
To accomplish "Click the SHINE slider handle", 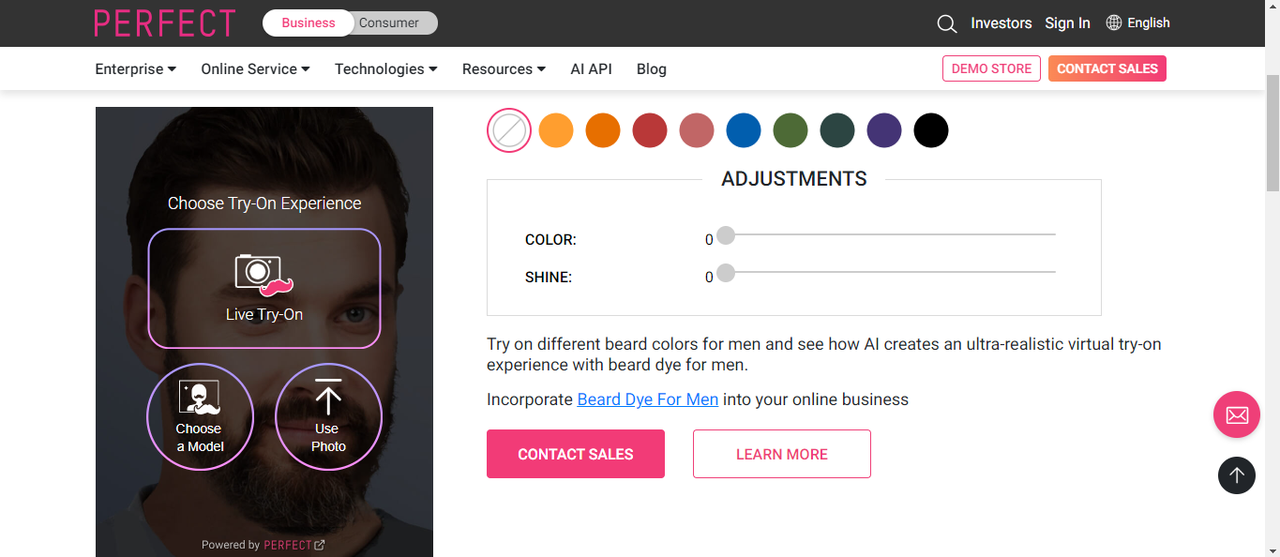I will pyautogui.click(x=726, y=272).
